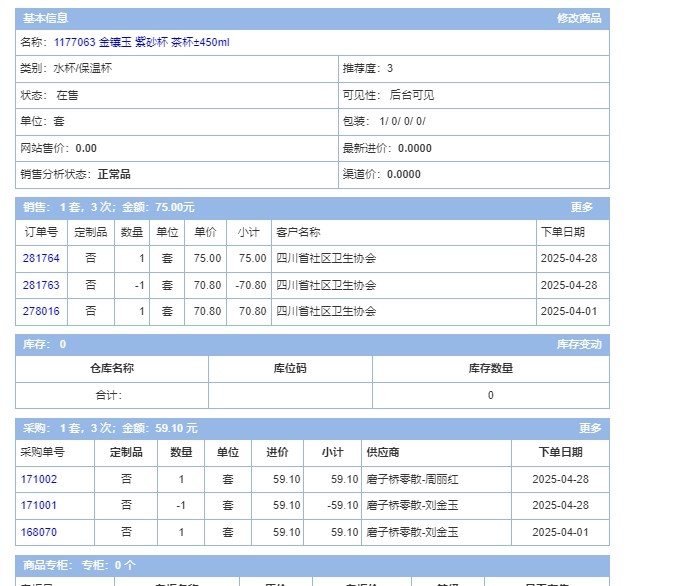Select the 销售分析状态 value 正常品
This screenshot has height=586, width=673.
(114, 174)
